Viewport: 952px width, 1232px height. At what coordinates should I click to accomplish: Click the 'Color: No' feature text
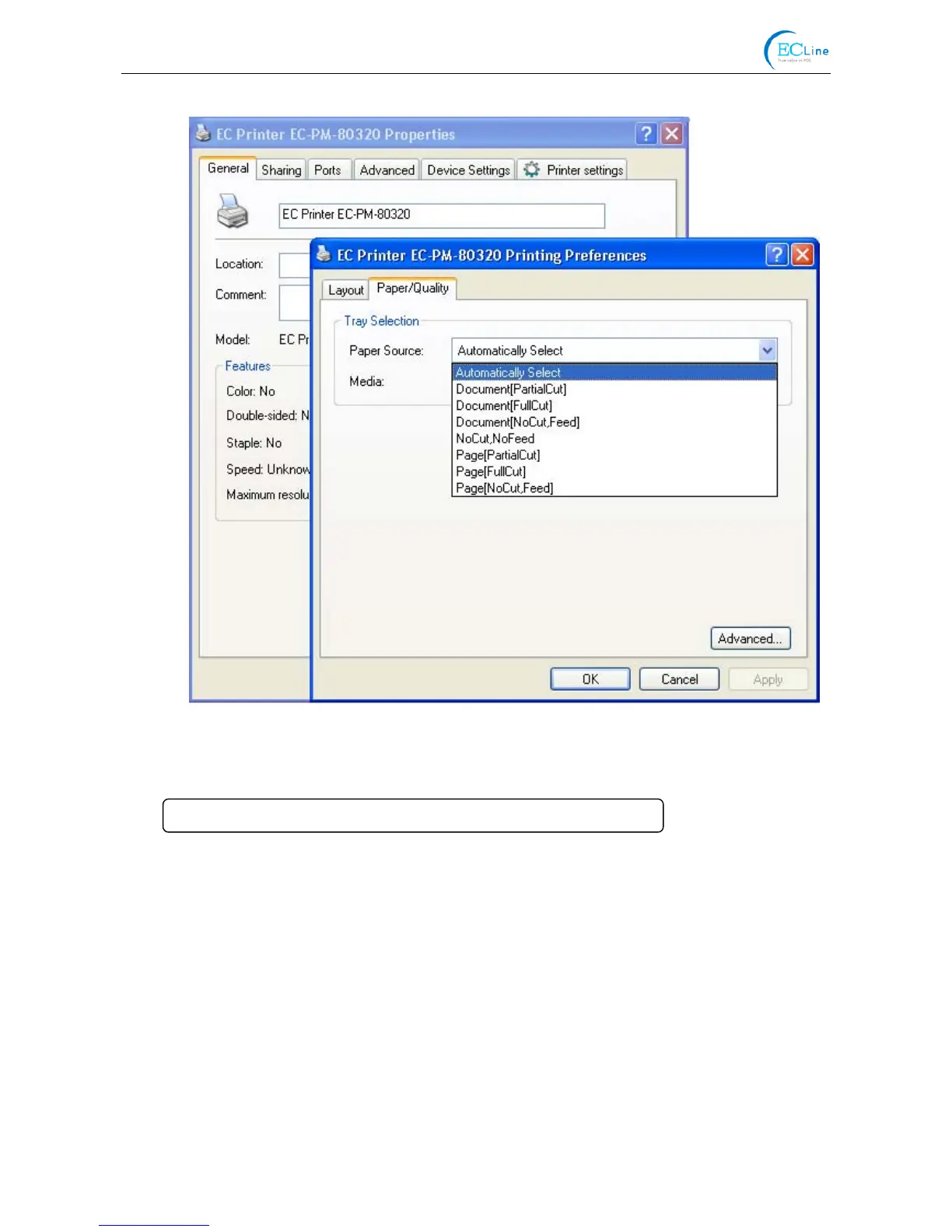click(250, 391)
